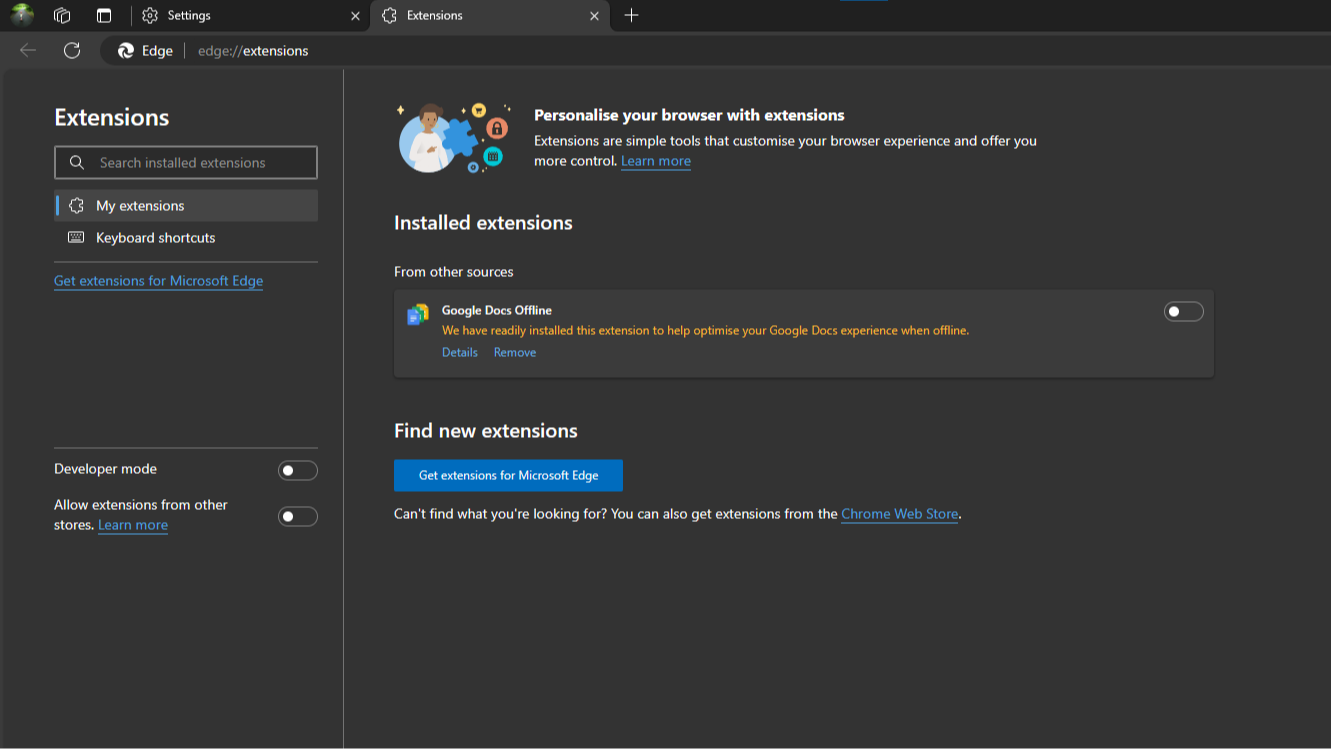This screenshot has width=1331, height=749.
Task: Click the Installed extensions heading
Action: pos(483,223)
